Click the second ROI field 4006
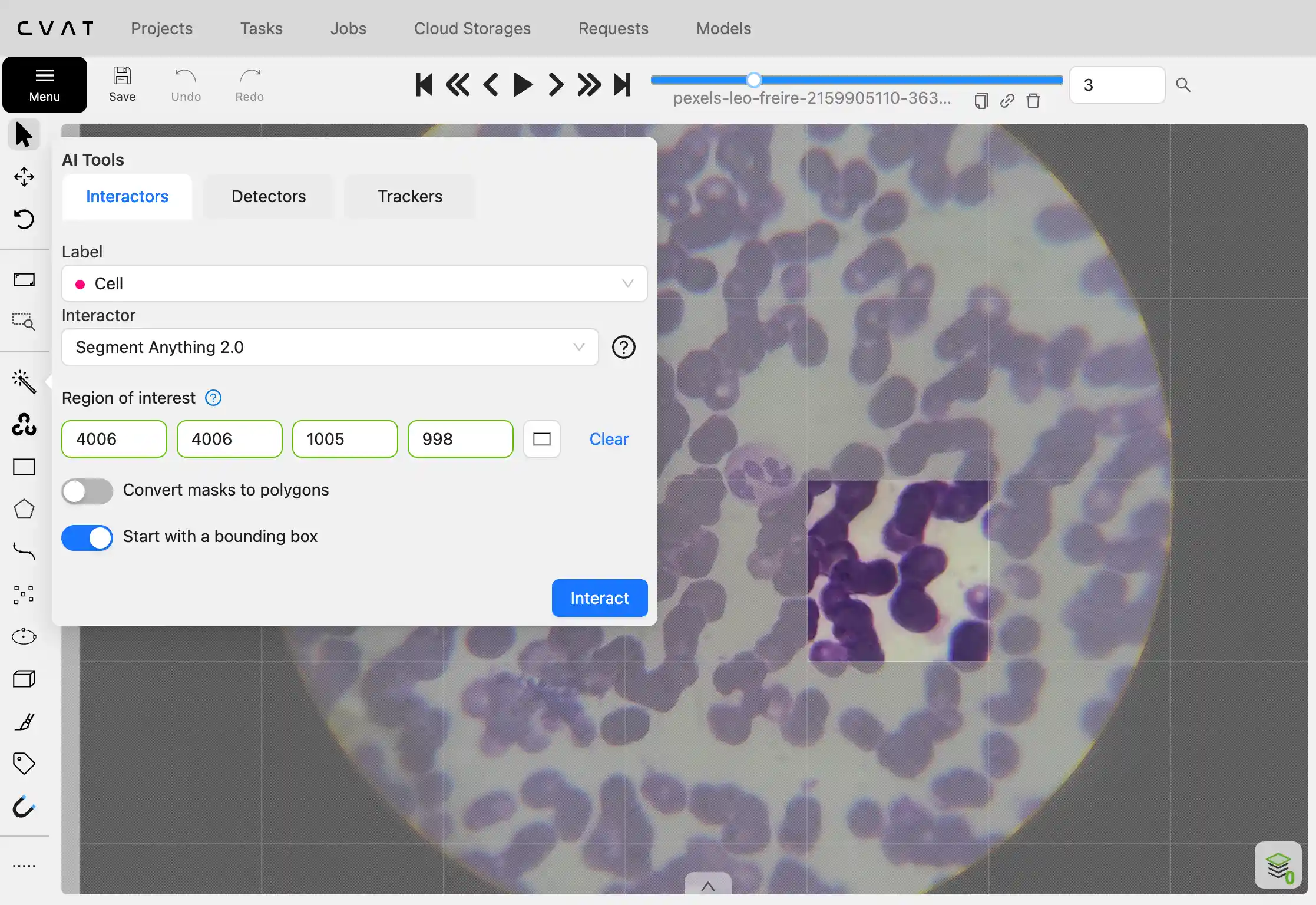 pos(230,439)
